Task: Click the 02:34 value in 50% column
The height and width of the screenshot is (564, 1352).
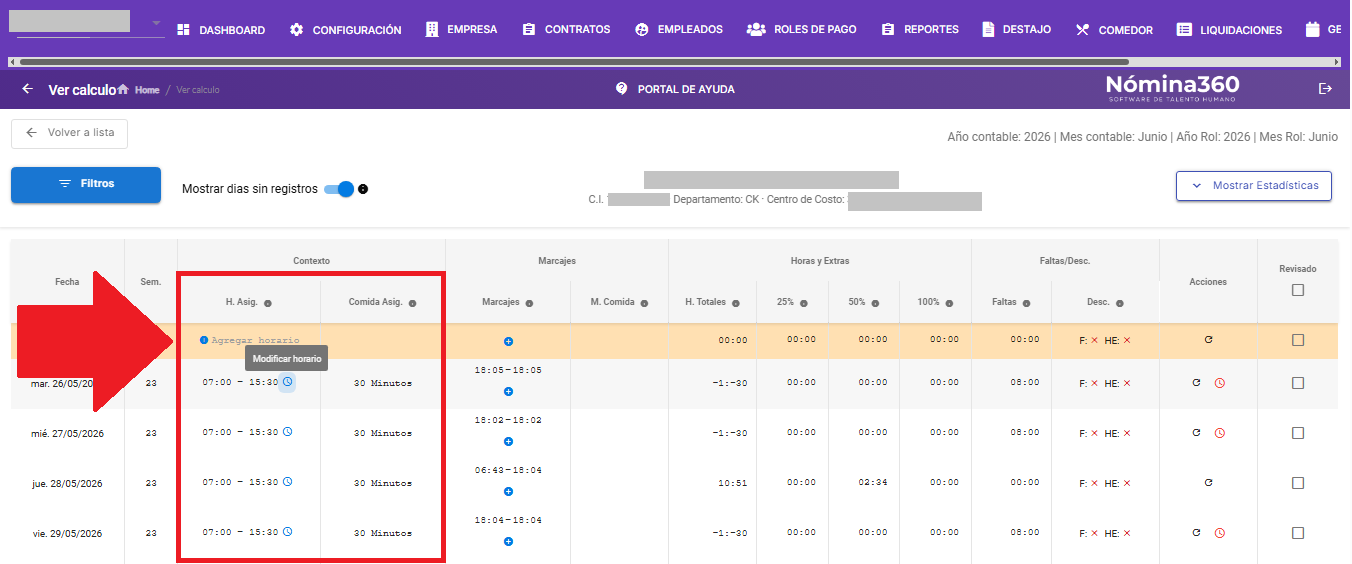Action: [873, 483]
